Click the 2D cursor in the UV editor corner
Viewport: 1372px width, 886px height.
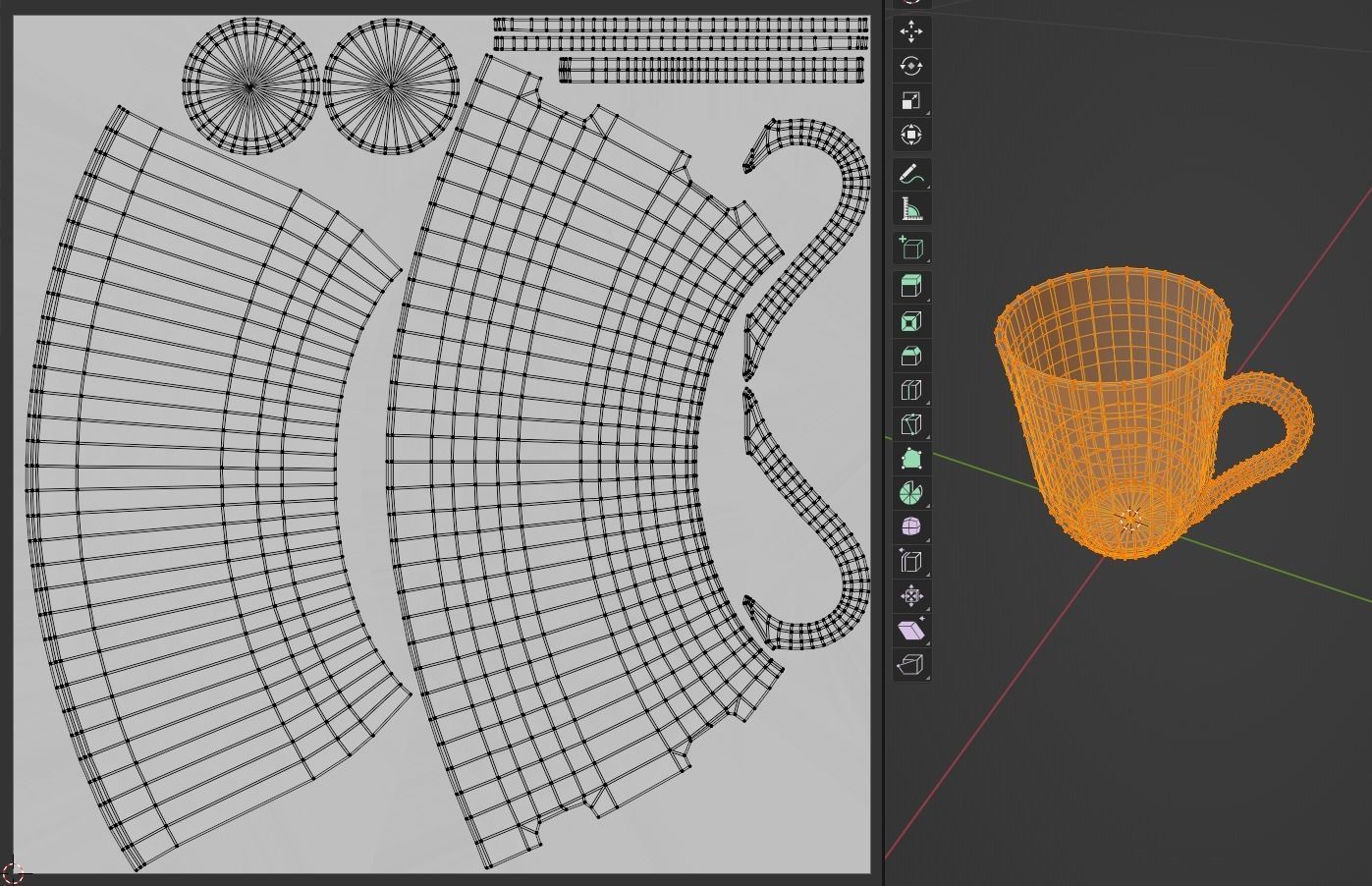click(13, 873)
